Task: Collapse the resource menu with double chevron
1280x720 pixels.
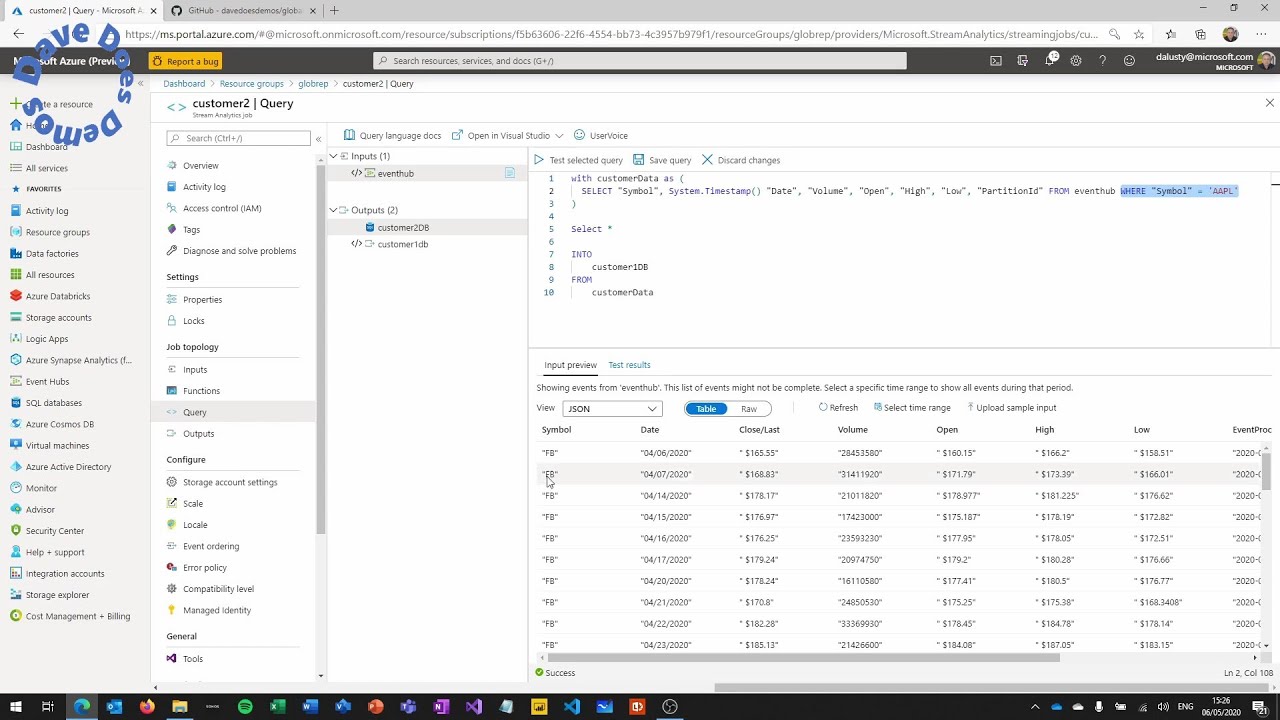Action: (319, 139)
